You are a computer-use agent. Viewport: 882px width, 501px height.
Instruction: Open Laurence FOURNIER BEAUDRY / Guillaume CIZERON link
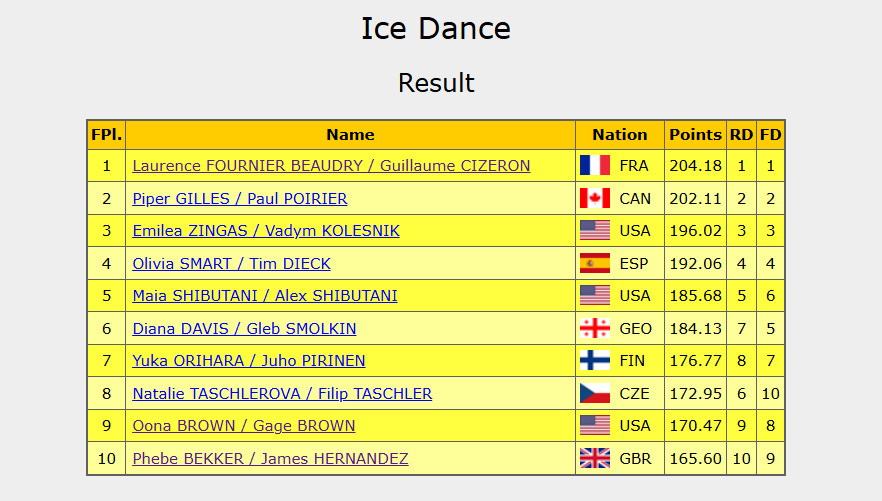[x=331, y=166]
